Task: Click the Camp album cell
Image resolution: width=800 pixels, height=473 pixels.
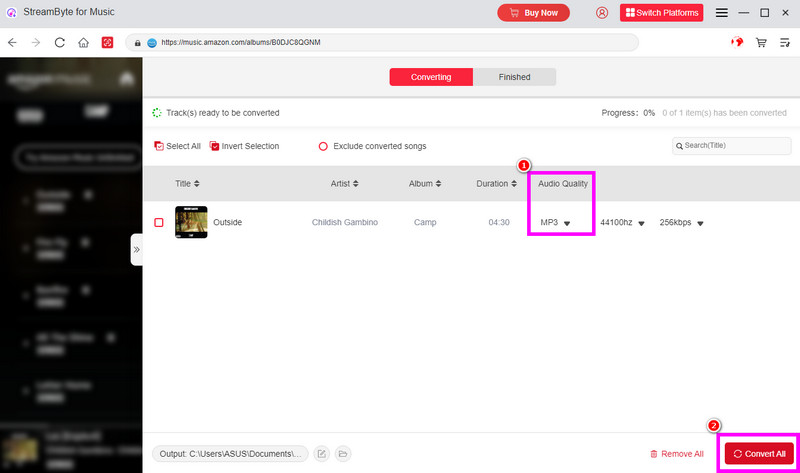Action: [x=425, y=222]
